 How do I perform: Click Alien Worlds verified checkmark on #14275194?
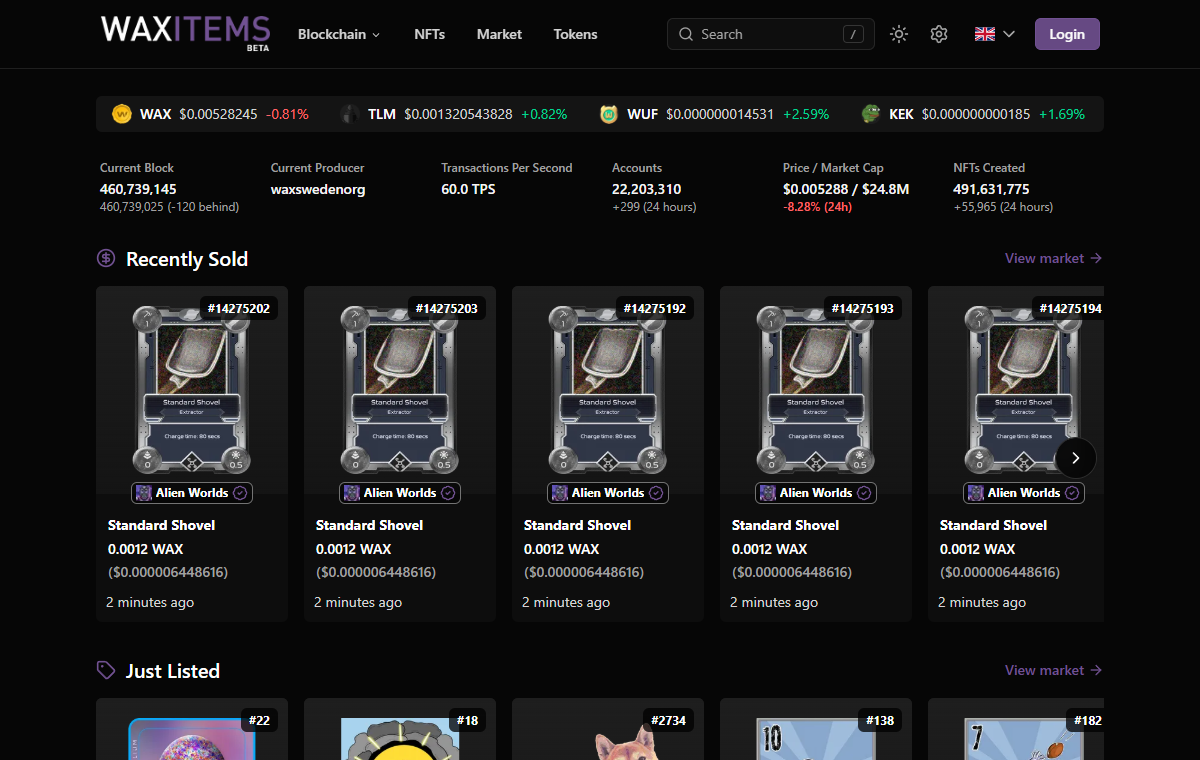(1072, 493)
